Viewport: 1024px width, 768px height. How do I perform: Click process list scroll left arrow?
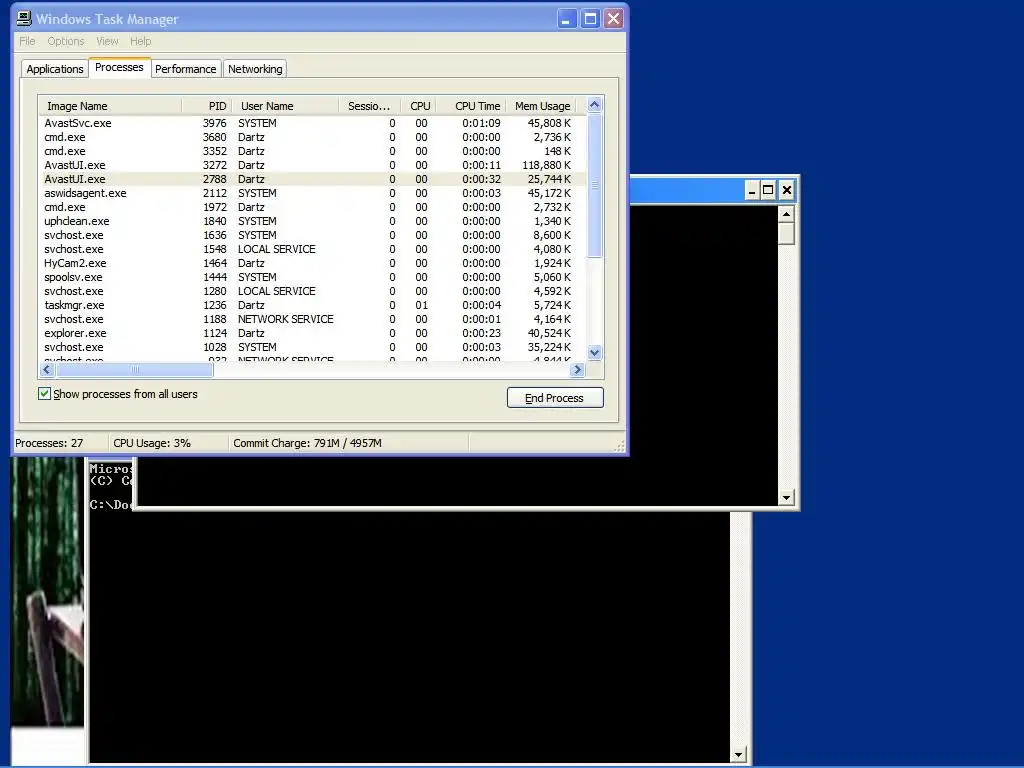46,370
